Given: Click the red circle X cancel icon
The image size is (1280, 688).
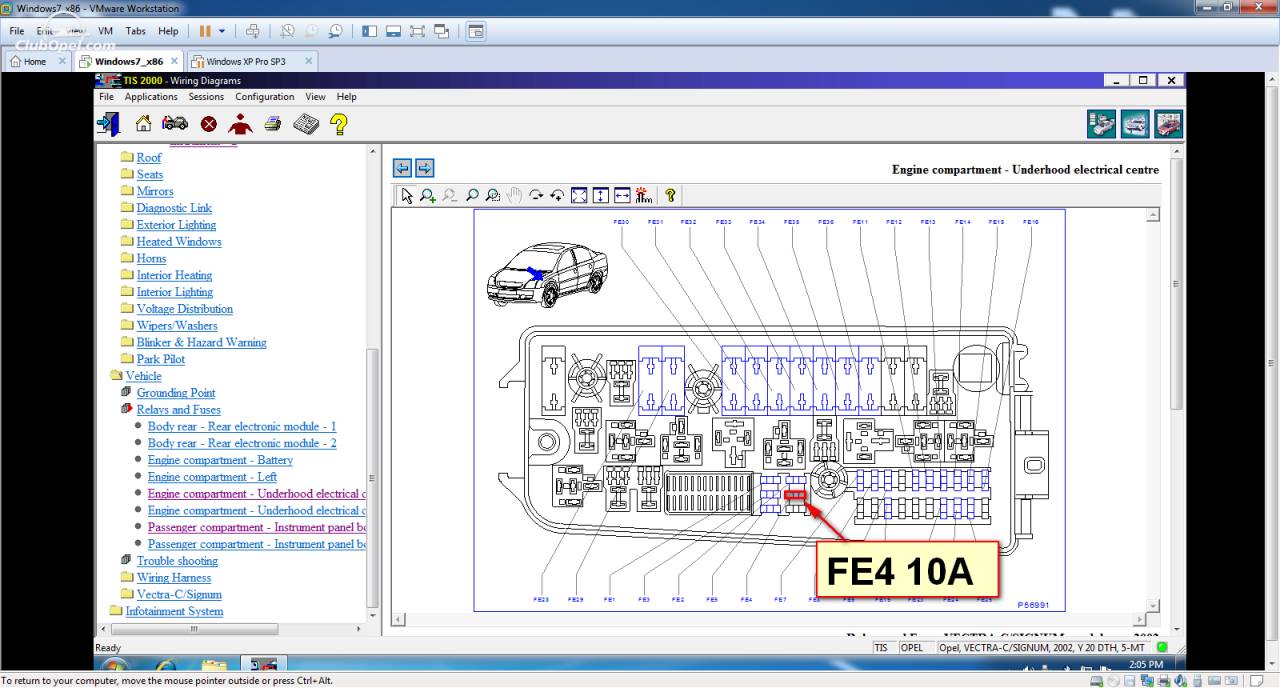Looking at the screenshot, I should [208, 124].
